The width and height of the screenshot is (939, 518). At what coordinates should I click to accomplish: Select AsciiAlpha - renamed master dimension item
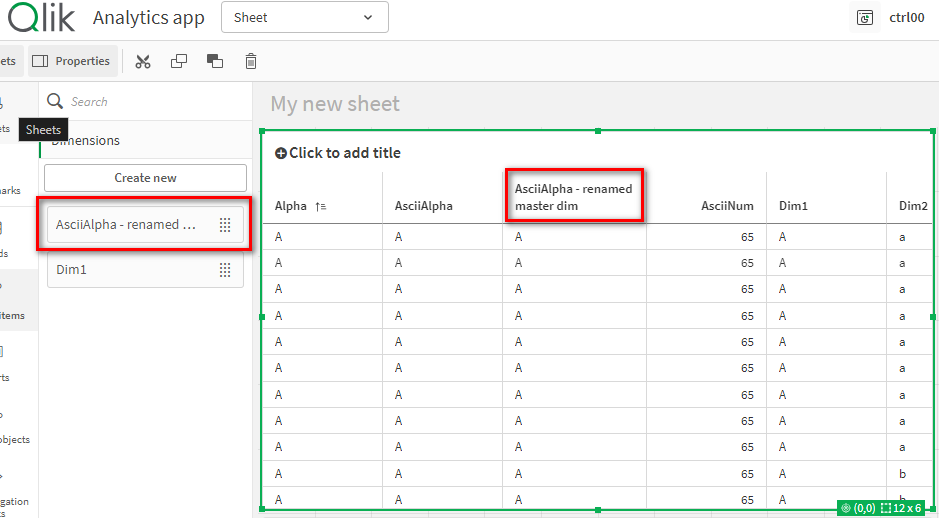pos(125,225)
